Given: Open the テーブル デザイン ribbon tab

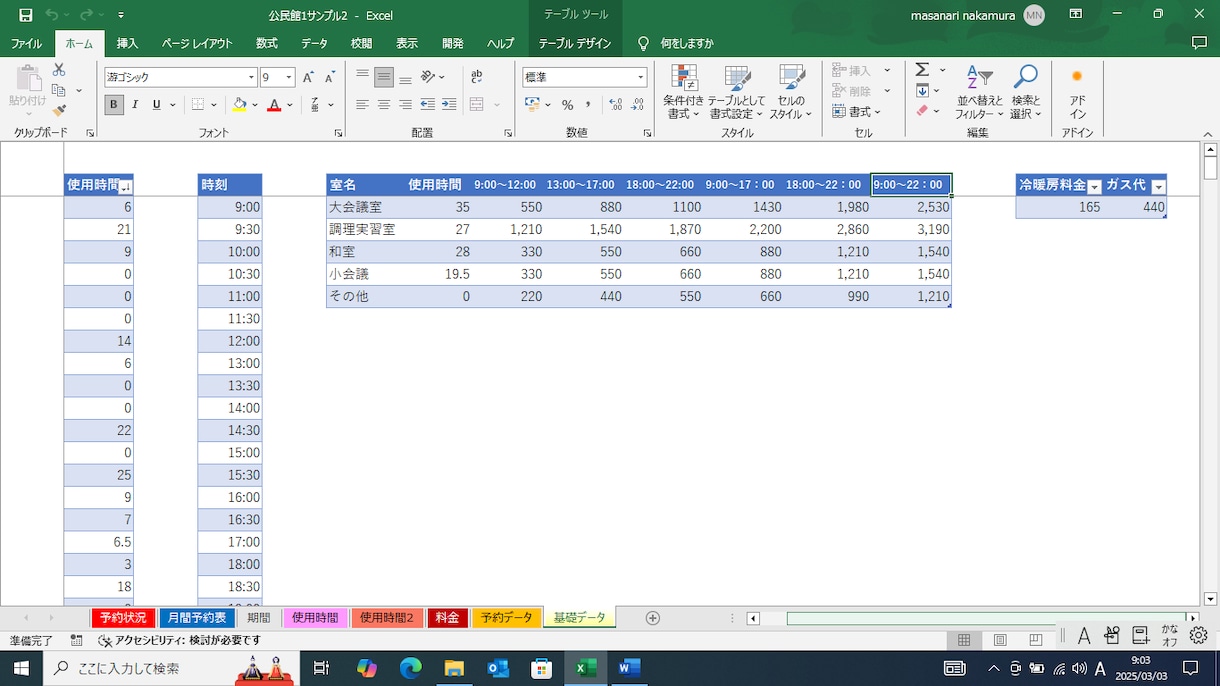Looking at the screenshot, I should click(575, 44).
